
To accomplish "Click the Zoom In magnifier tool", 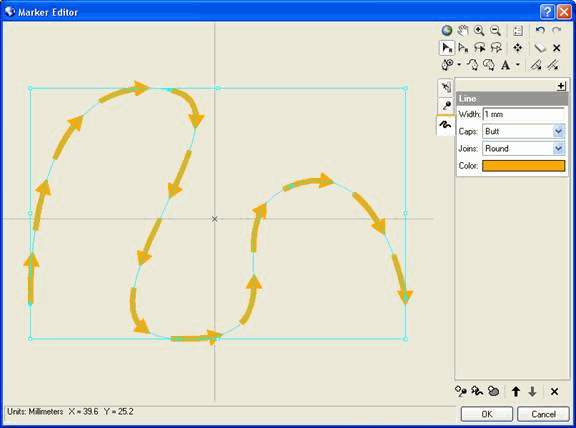I will [x=479, y=30].
